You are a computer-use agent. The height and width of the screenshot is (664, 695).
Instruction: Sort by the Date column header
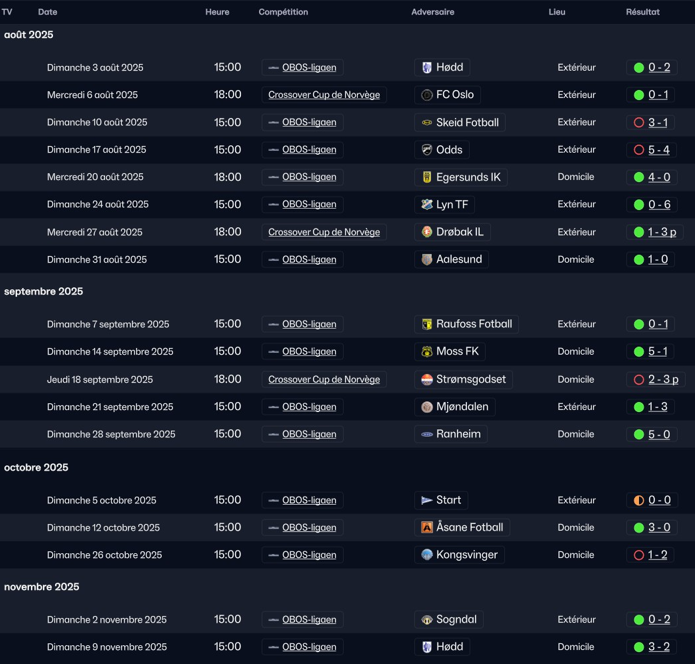(47, 12)
